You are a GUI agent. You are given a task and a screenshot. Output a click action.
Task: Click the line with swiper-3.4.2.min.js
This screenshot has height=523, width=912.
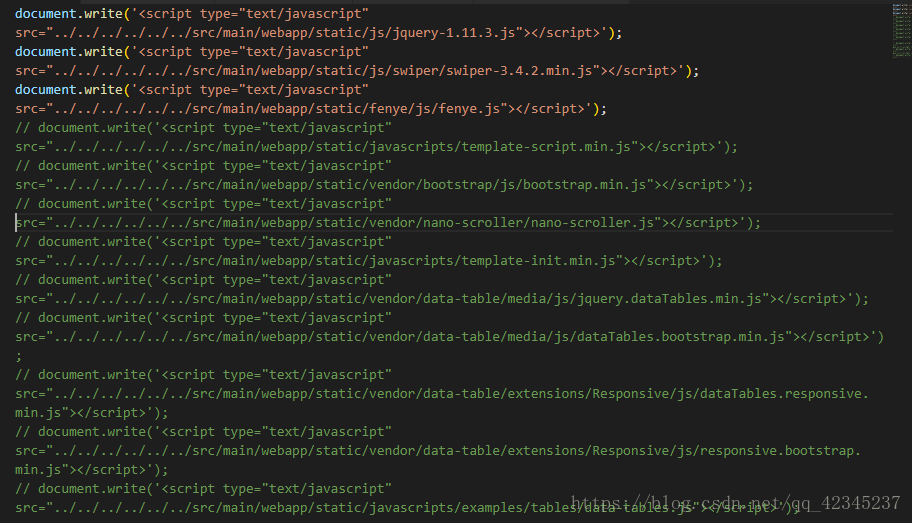pos(357,70)
